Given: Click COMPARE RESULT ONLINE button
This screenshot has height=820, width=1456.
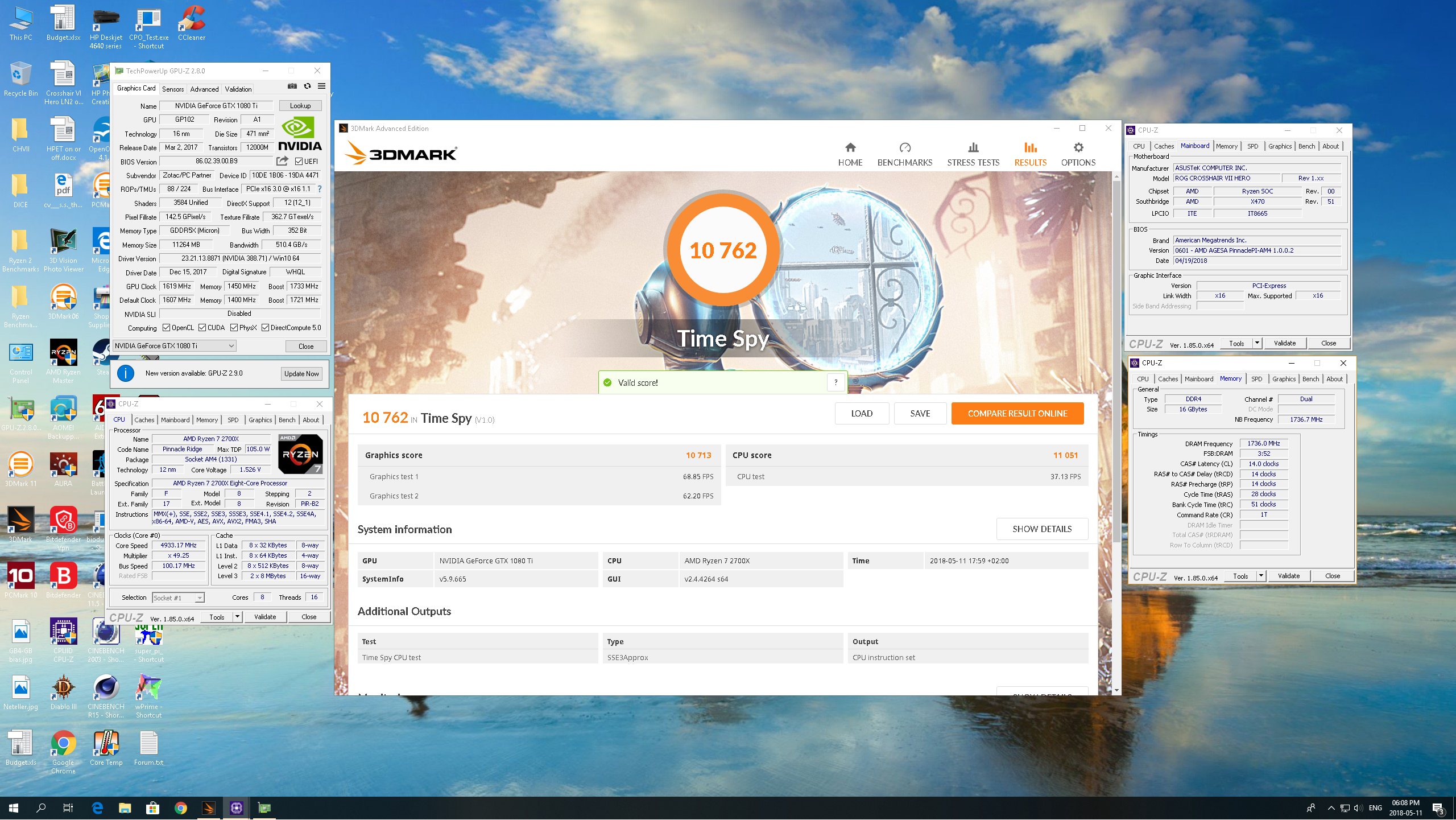Looking at the screenshot, I should 1017,414.
